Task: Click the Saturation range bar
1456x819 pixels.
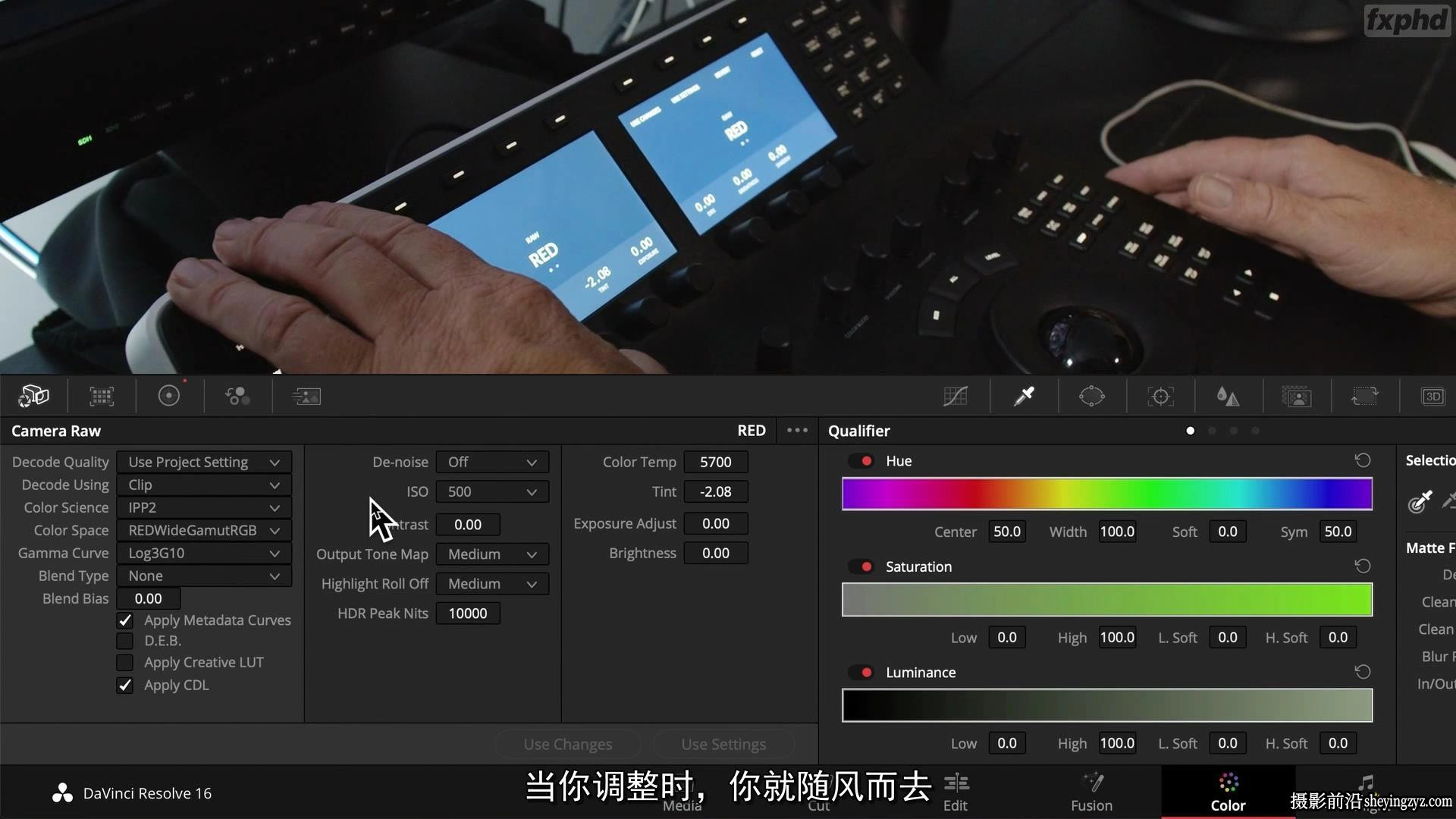Action: 1107,599
